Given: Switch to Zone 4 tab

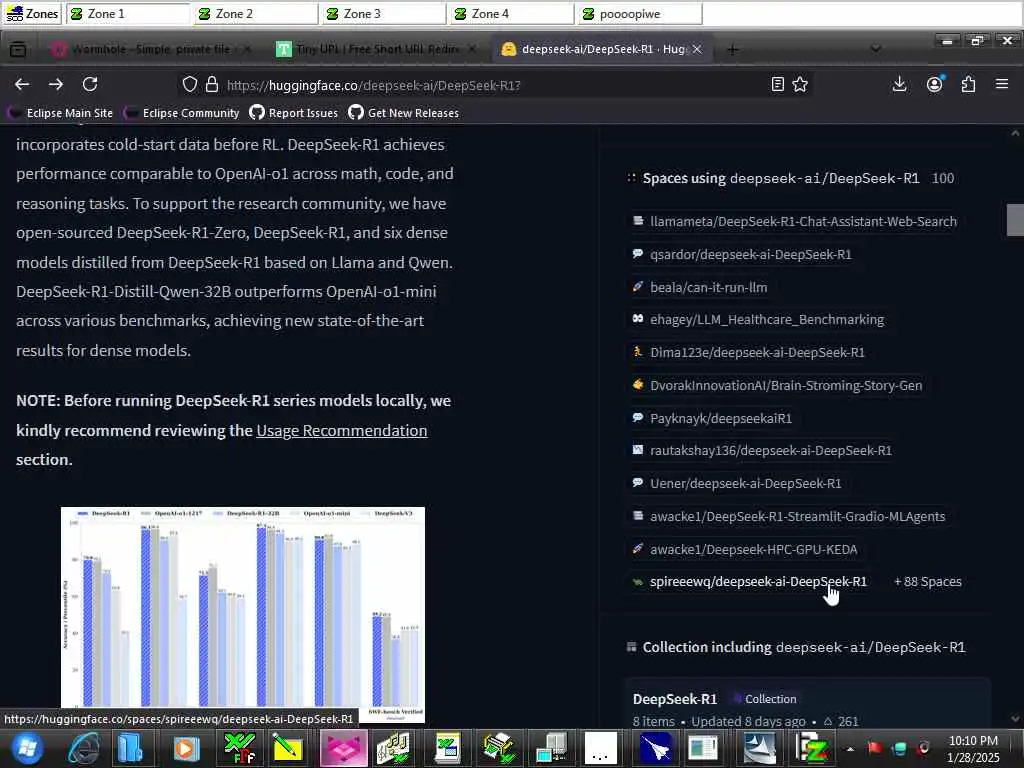Looking at the screenshot, I should coord(513,14).
